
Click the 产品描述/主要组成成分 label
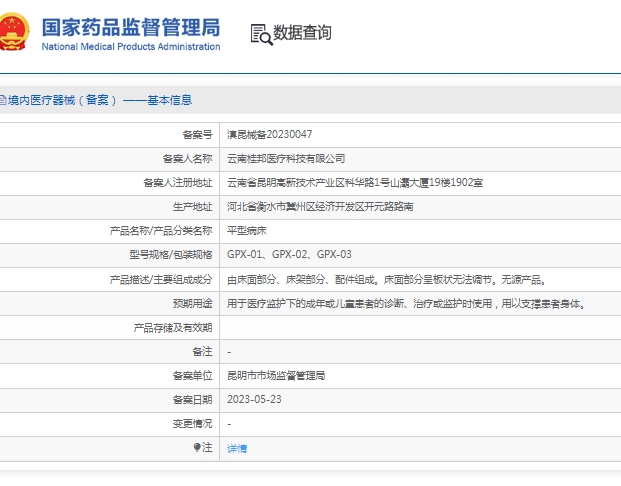pos(161,280)
